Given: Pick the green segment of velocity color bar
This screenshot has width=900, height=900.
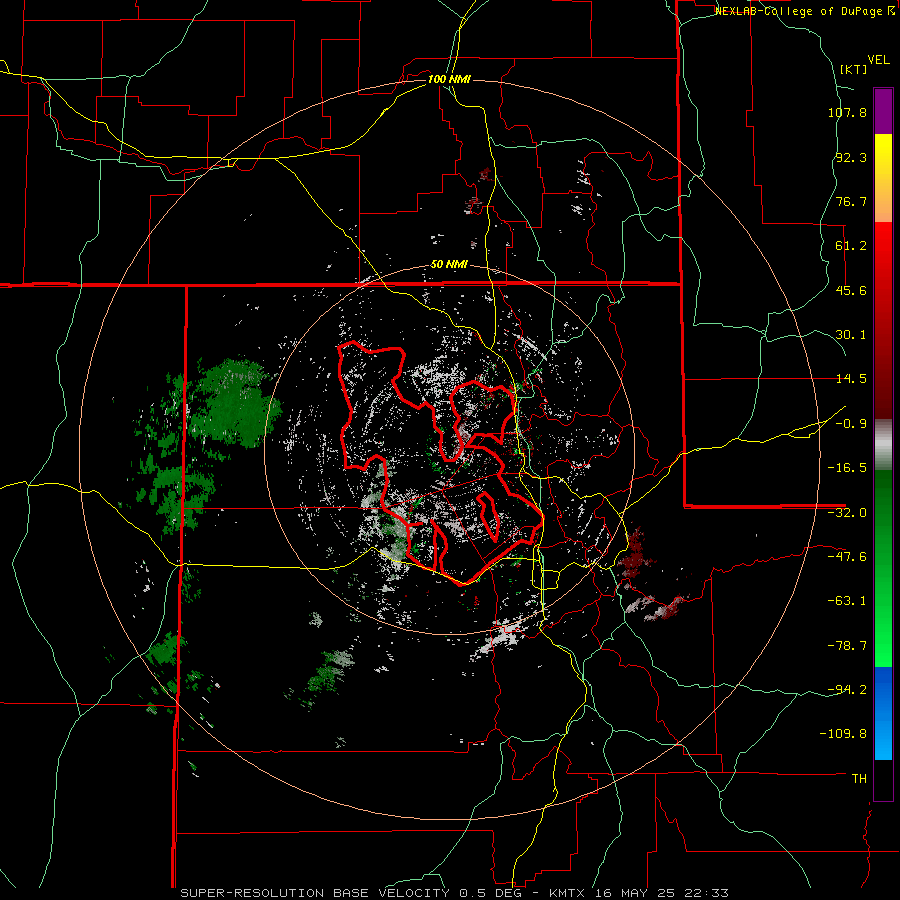Looking at the screenshot, I should click(883, 568).
